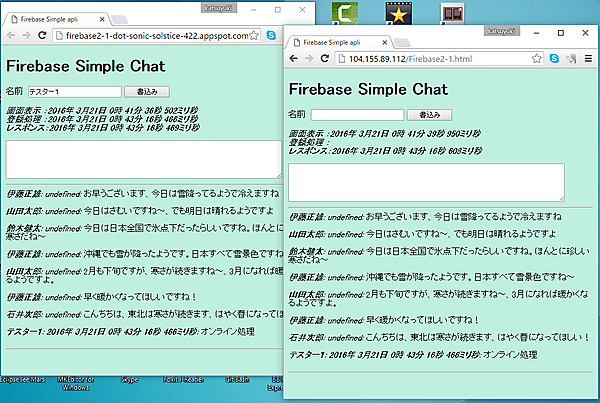Go forward in the right Chrome window

pos(309,59)
